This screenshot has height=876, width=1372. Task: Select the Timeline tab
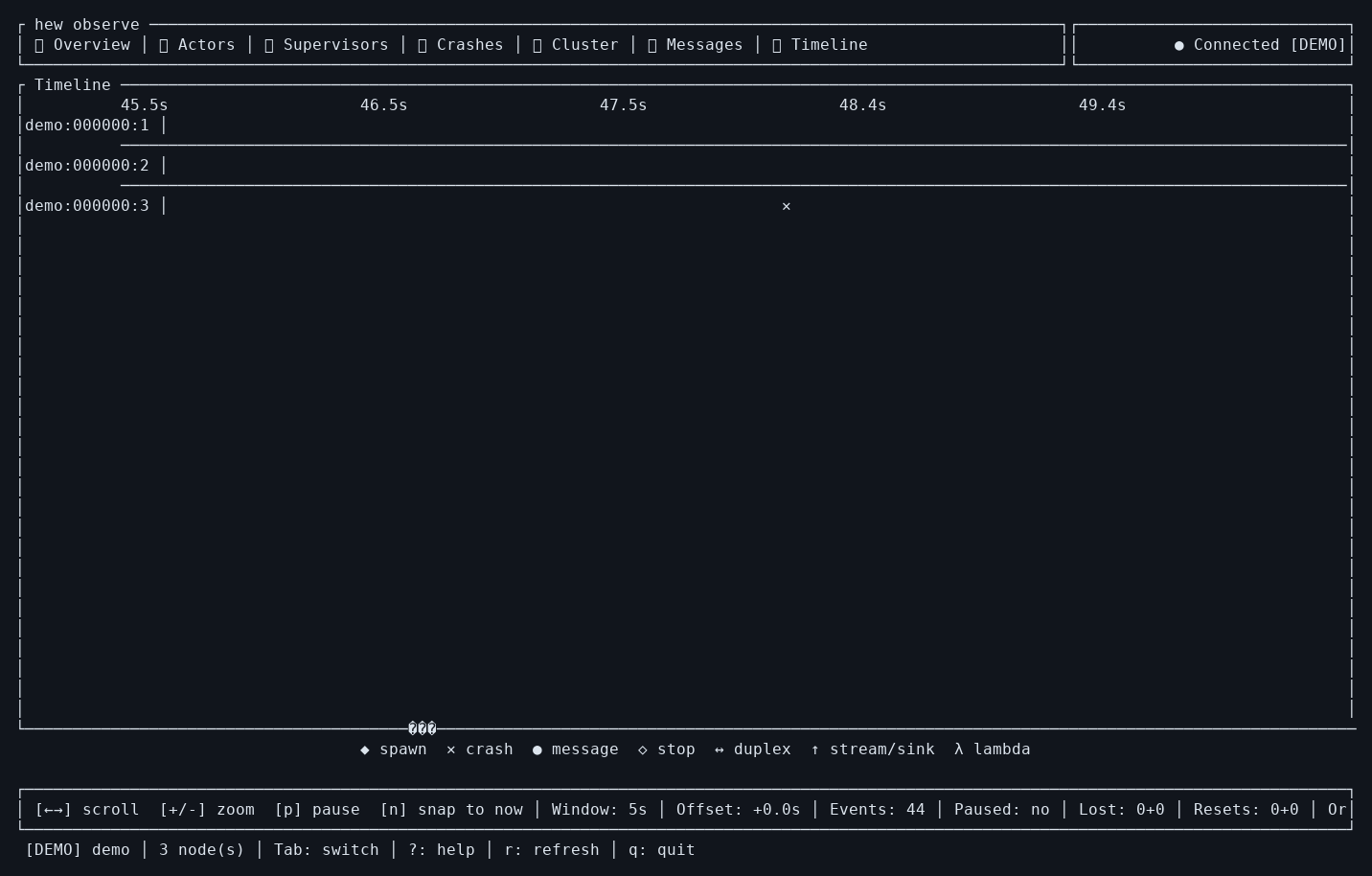(x=820, y=45)
